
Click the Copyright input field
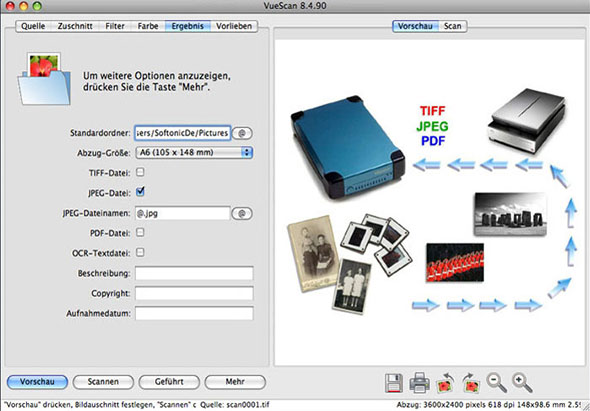tap(194, 294)
